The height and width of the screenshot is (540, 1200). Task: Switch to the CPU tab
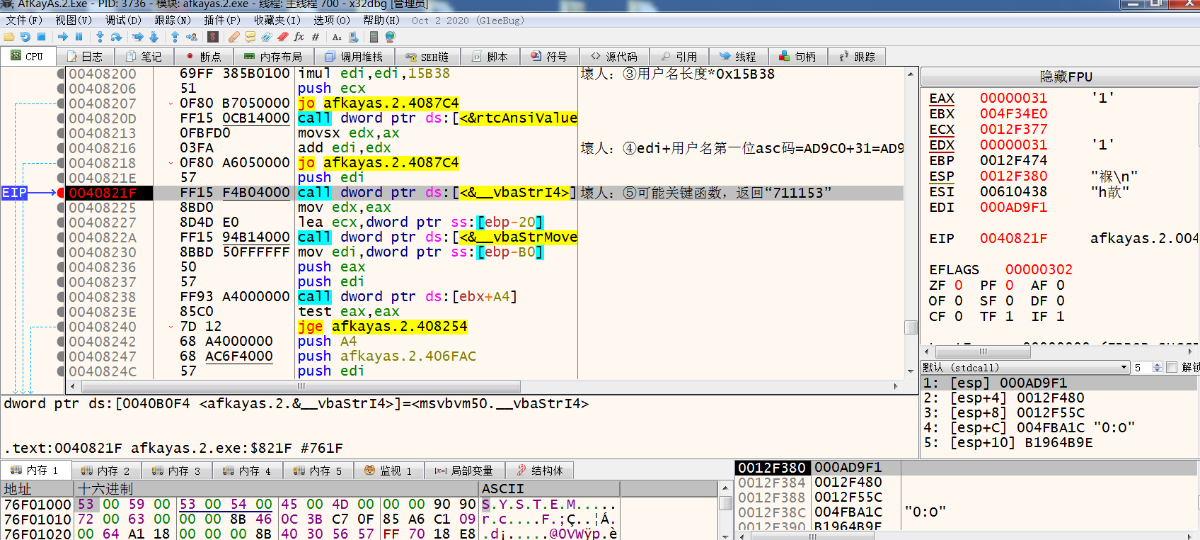pos(28,56)
